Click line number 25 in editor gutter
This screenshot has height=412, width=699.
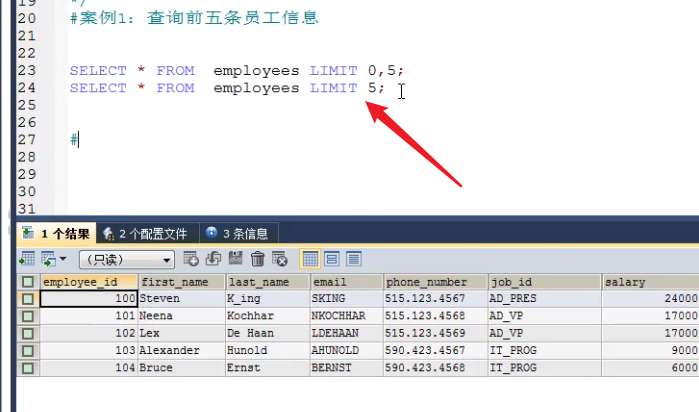pos(26,105)
